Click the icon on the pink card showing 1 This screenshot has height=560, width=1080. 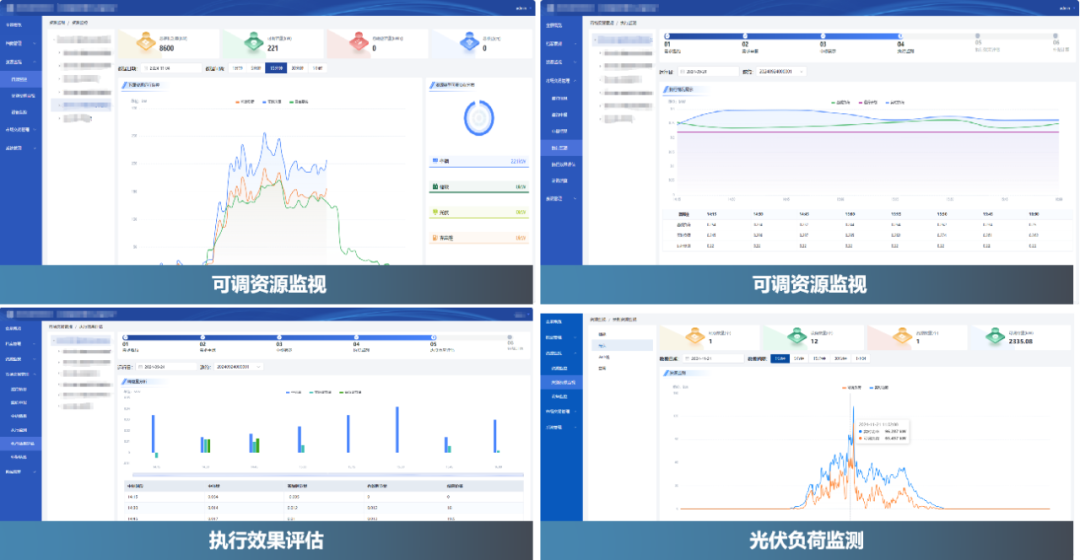click(902, 337)
